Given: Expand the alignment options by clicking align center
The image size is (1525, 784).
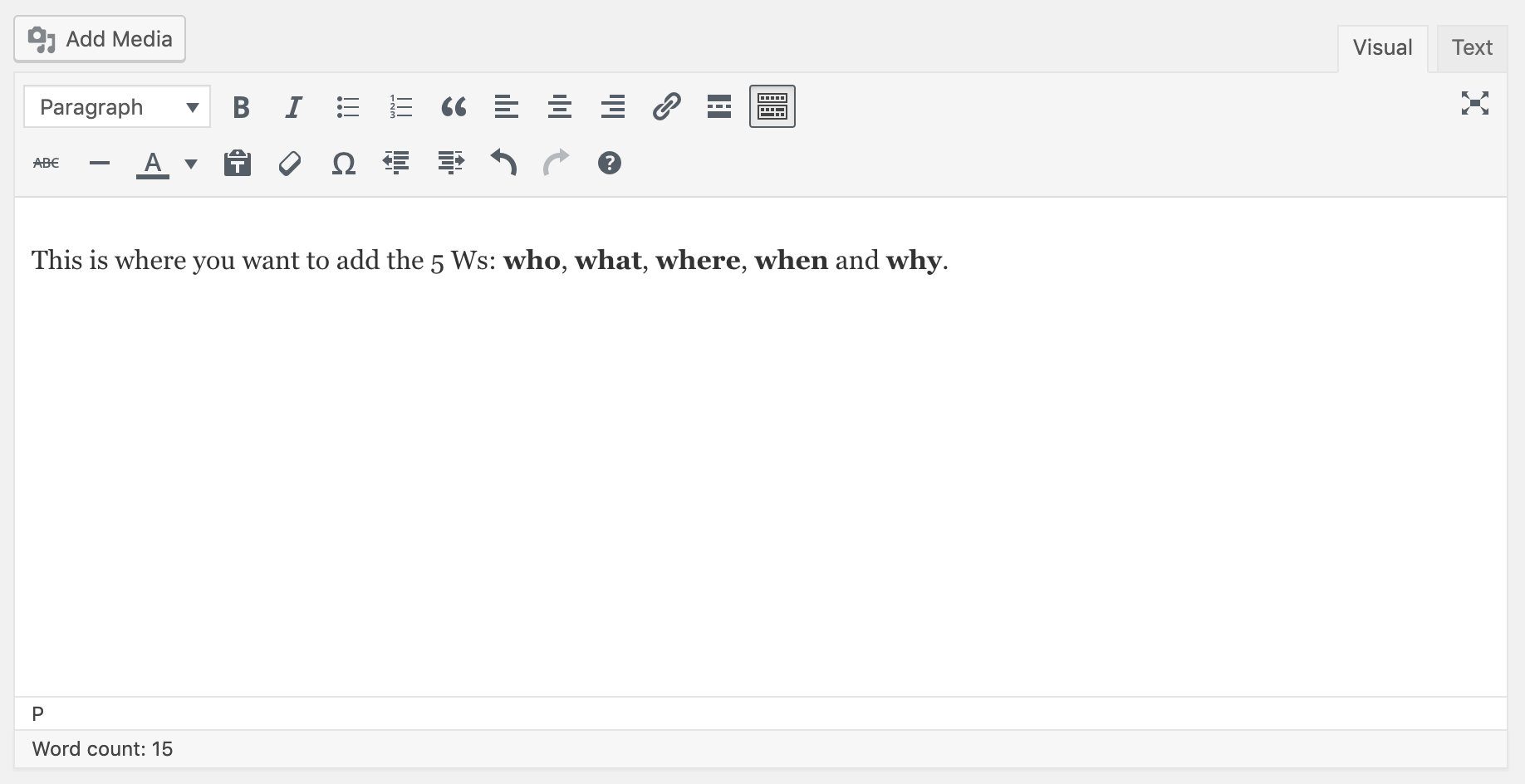Looking at the screenshot, I should (560, 106).
